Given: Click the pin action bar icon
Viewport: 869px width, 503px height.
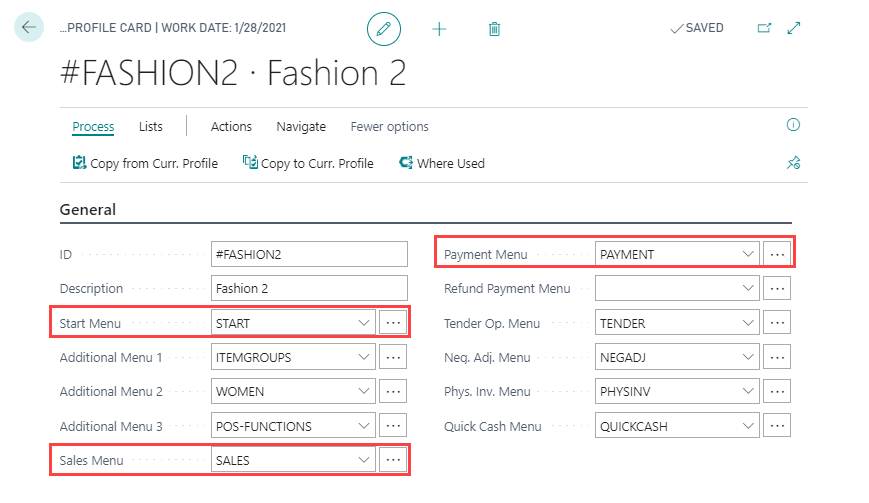Looking at the screenshot, I should click(794, 163).
